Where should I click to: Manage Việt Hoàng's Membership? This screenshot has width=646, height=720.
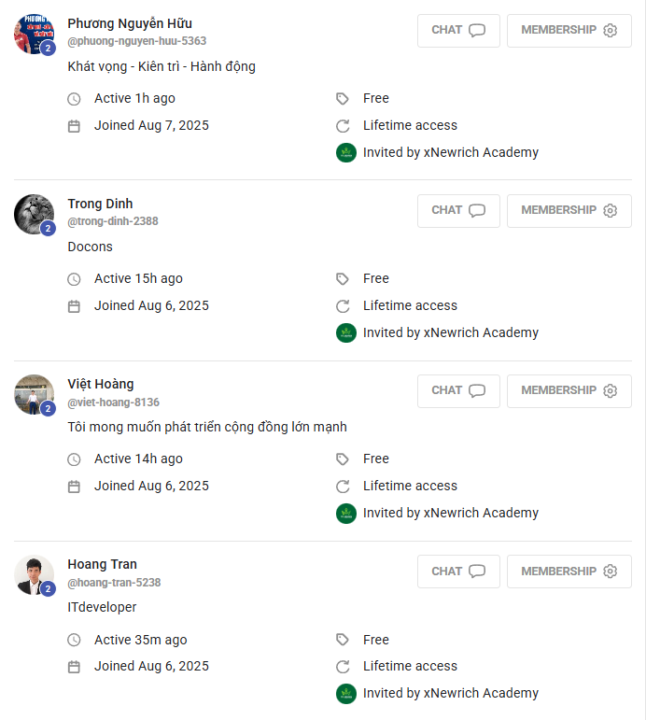pyautogui.click(x=569, y=390)
